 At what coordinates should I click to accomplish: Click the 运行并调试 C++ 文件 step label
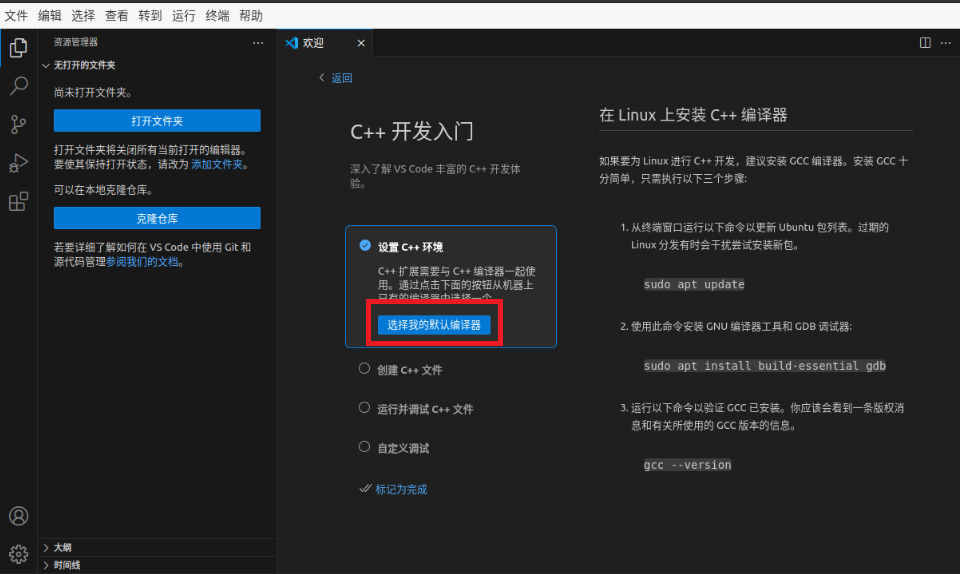(x=425, y=409)
